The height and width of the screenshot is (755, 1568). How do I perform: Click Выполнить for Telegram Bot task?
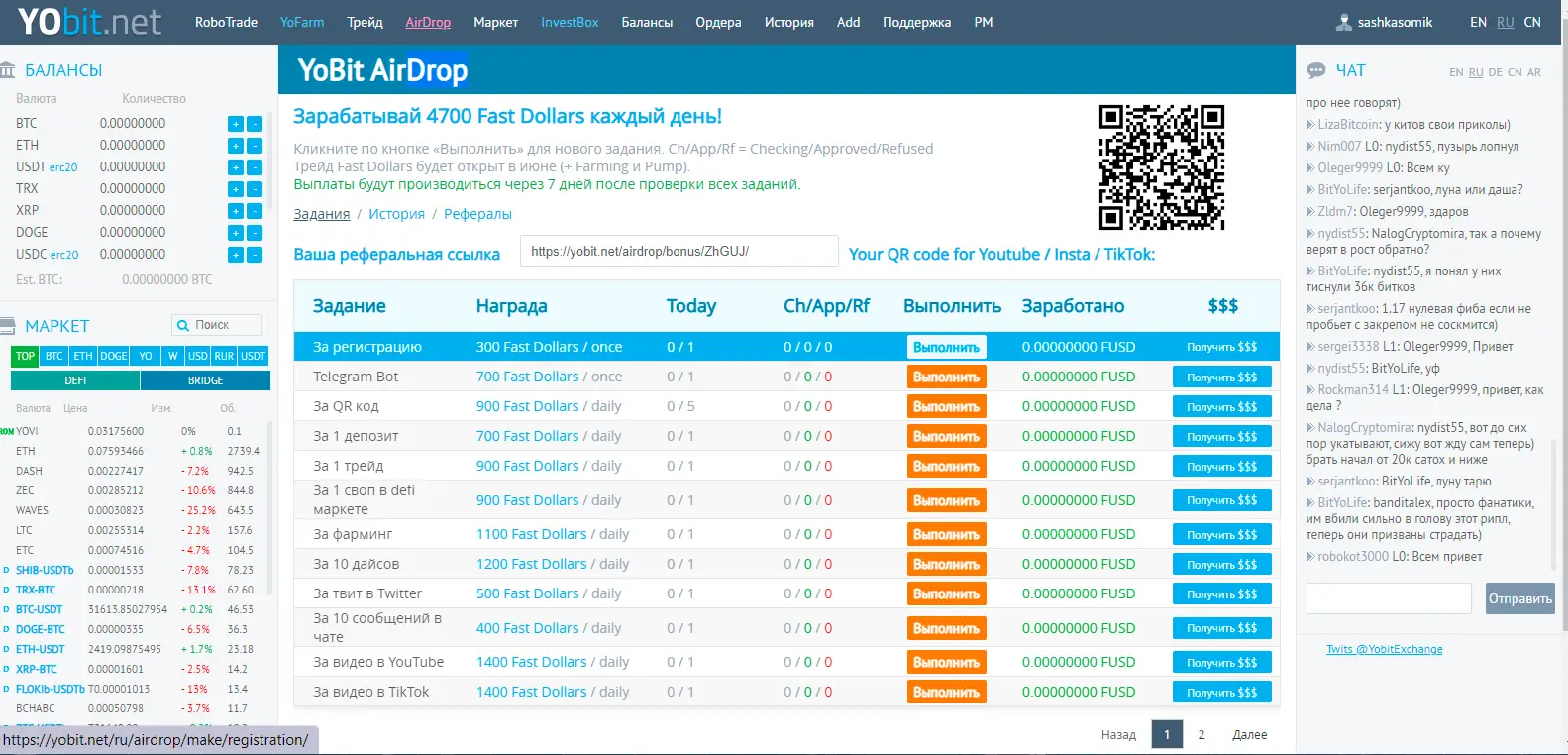(946, 377)
